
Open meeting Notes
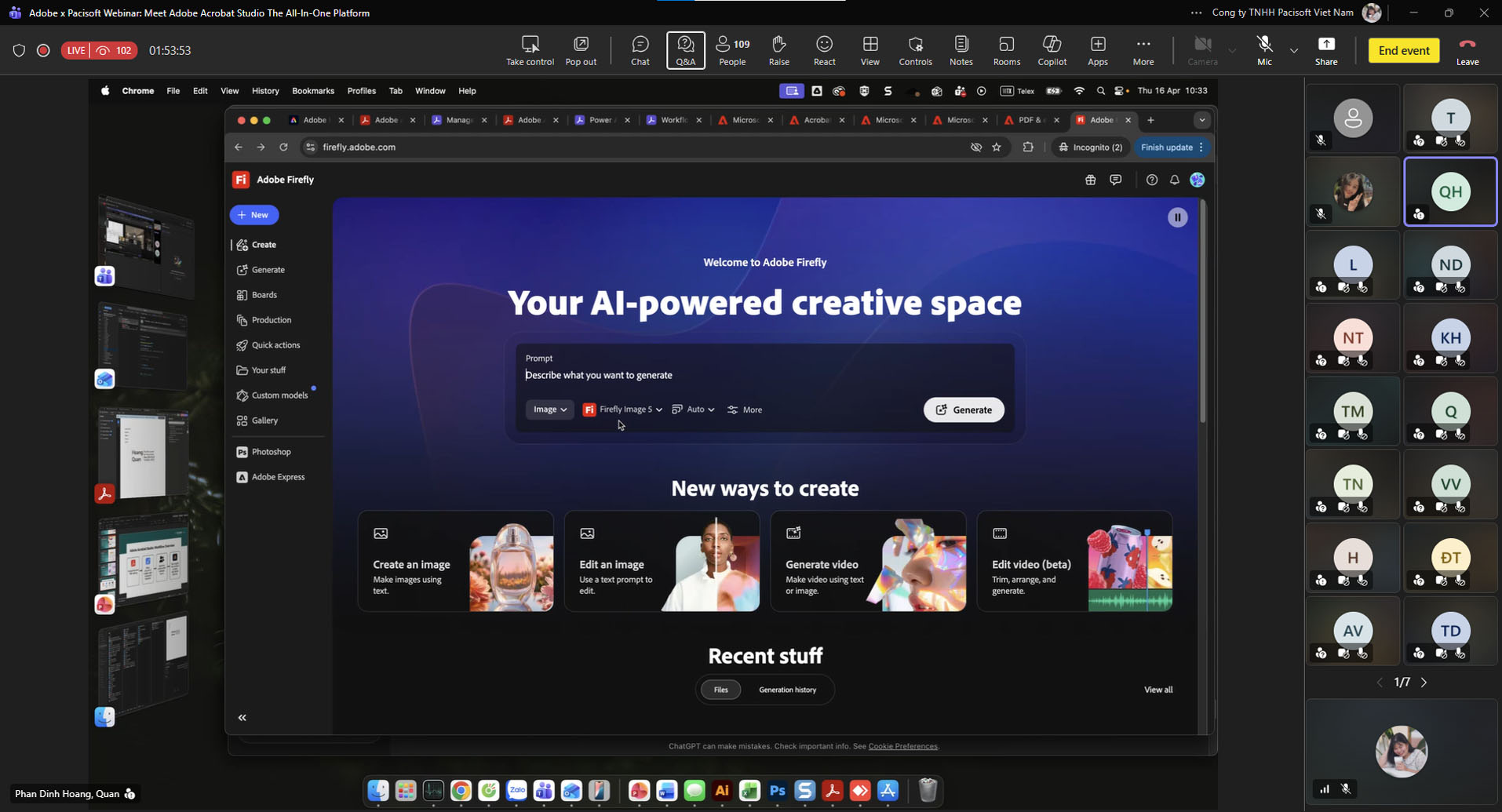click(x=961, y=50)
